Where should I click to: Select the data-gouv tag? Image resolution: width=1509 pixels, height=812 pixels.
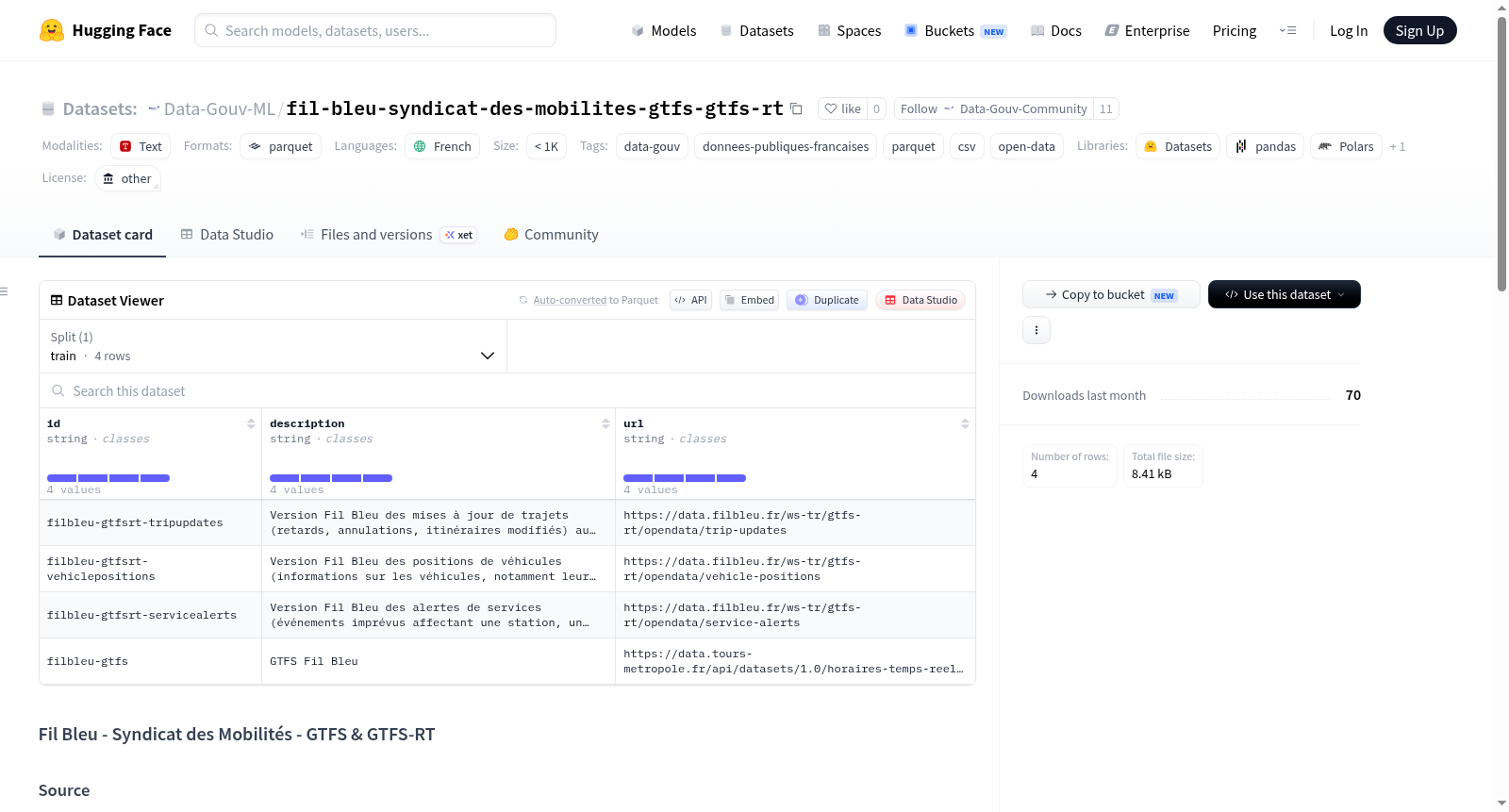point(652,146)
